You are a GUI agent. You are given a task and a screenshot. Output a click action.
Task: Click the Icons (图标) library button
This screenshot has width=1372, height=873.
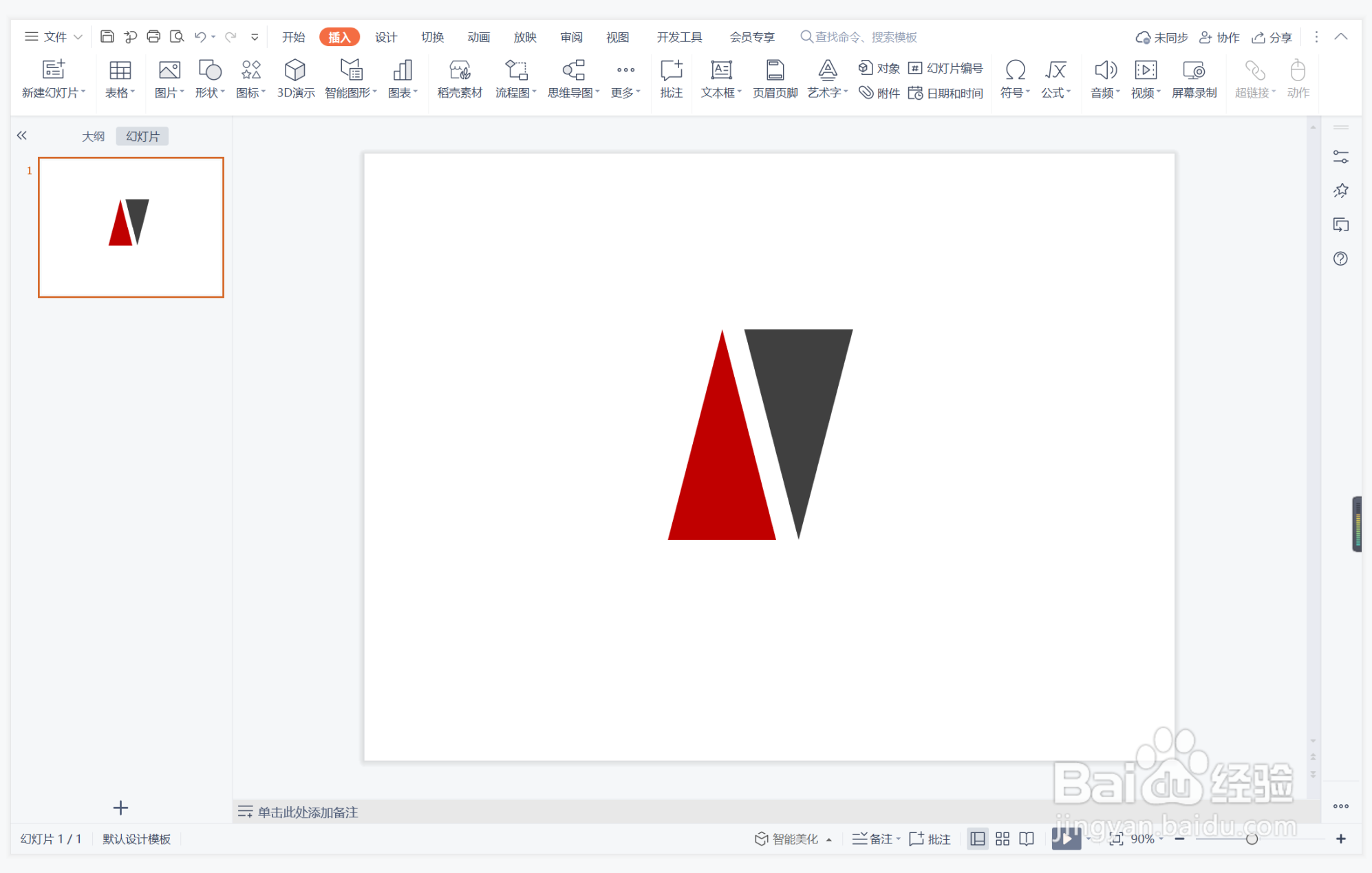point(250,78)
